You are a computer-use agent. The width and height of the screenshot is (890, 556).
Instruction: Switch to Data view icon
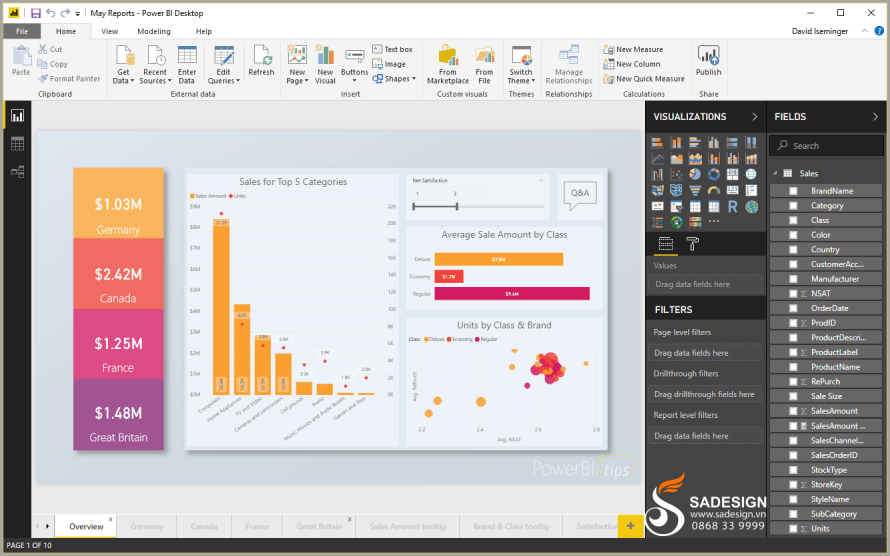tap(18, 144)
